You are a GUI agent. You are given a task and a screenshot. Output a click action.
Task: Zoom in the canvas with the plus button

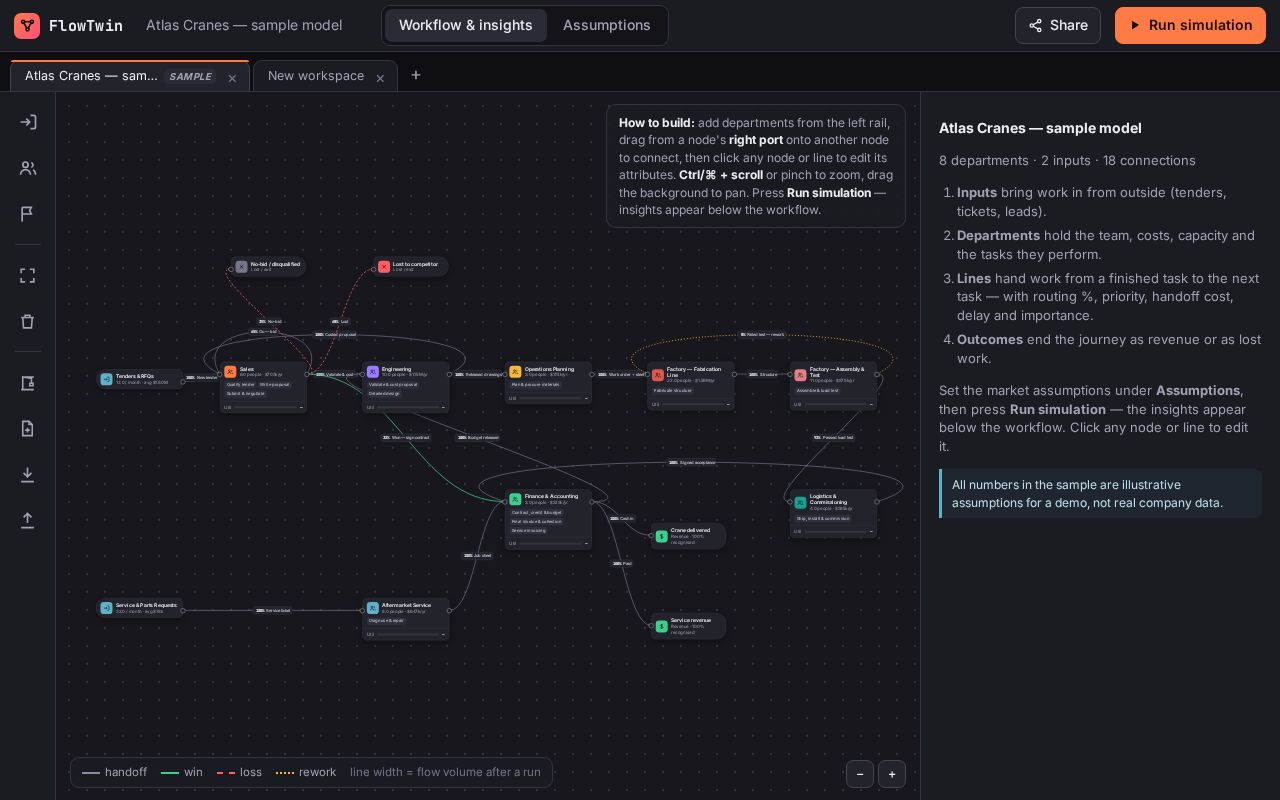892,774
